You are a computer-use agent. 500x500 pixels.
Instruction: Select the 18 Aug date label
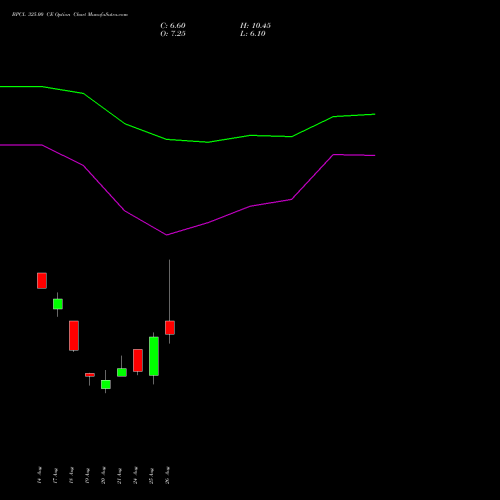click(x=71, y=475)
